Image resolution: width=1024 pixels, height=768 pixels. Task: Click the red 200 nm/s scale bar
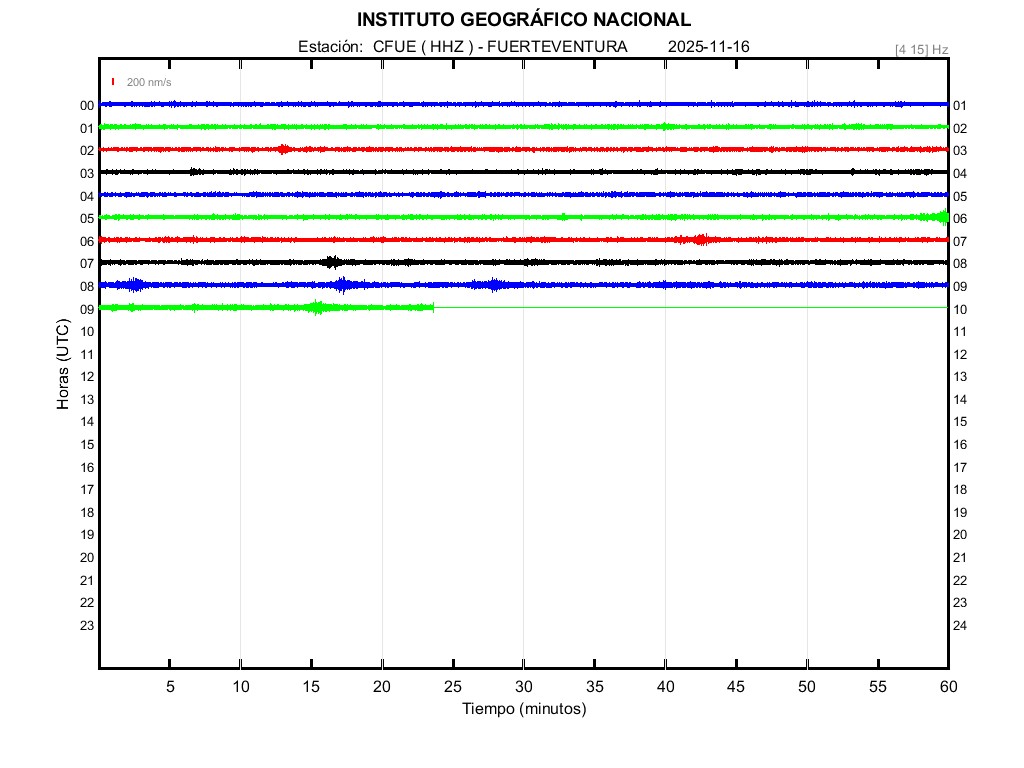pyautogui.click(x=113, y=82)
